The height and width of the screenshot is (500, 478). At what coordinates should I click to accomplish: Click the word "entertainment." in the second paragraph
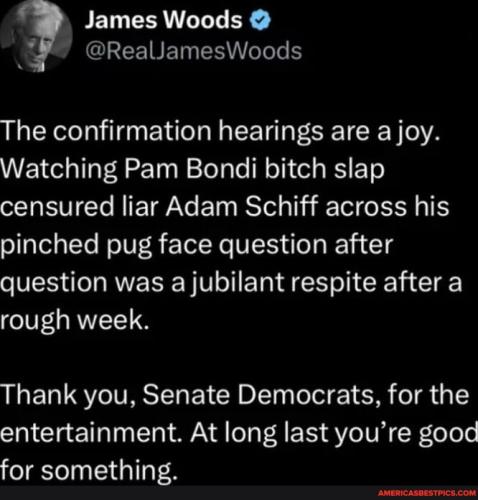click(93, 432)
